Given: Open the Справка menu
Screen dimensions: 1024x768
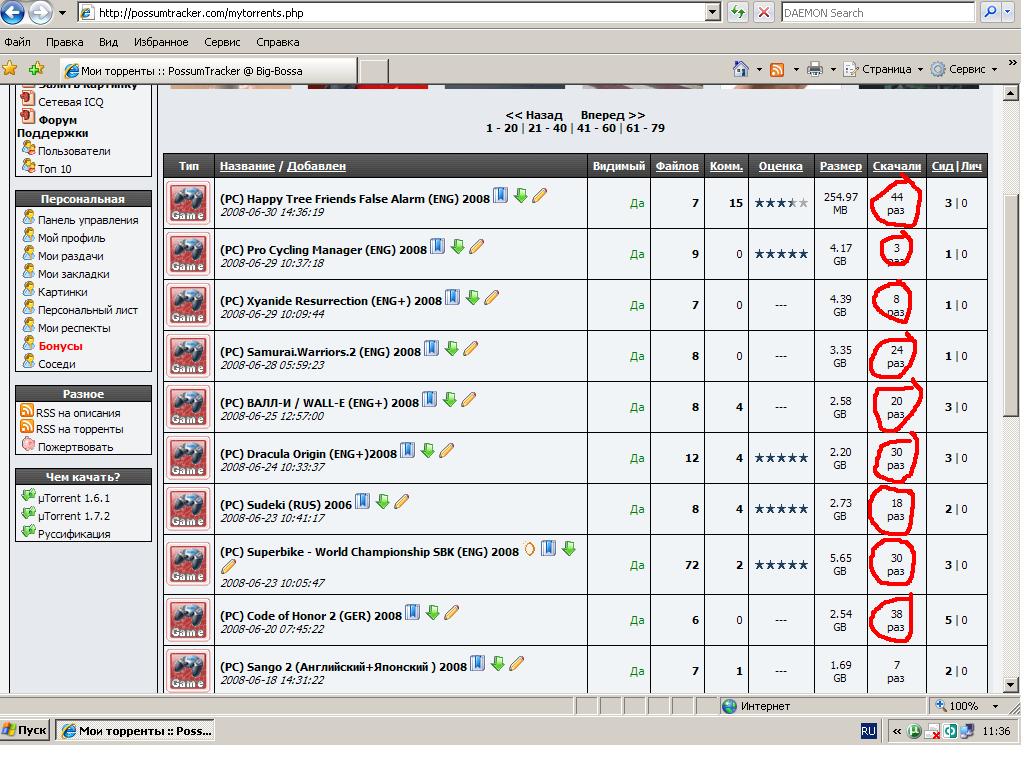Looking at the screenshot, I should click(x=278, y=42).
